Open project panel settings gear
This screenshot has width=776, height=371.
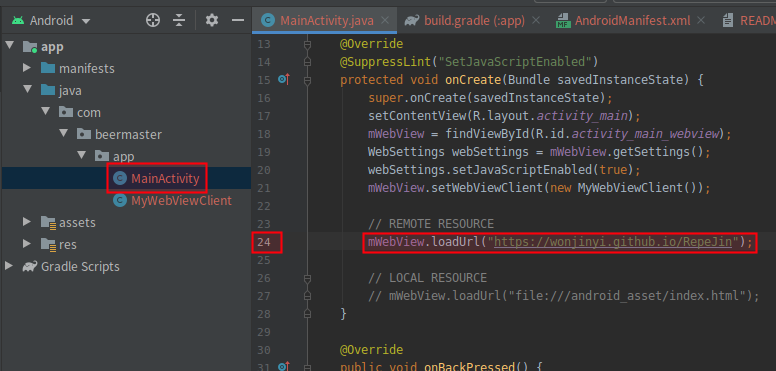(x=212, y=20)
